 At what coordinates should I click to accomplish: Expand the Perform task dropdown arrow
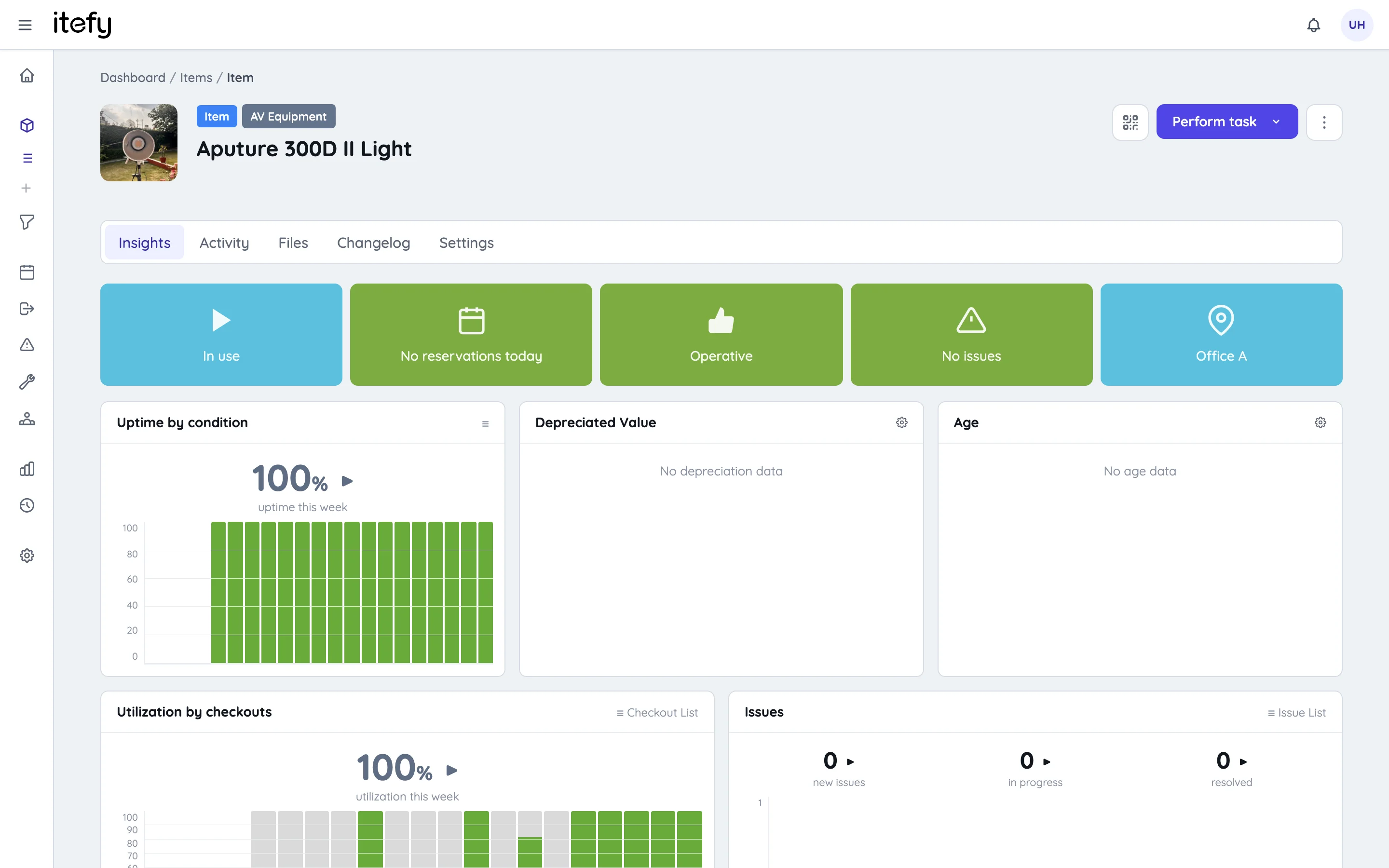(1276, 122)
